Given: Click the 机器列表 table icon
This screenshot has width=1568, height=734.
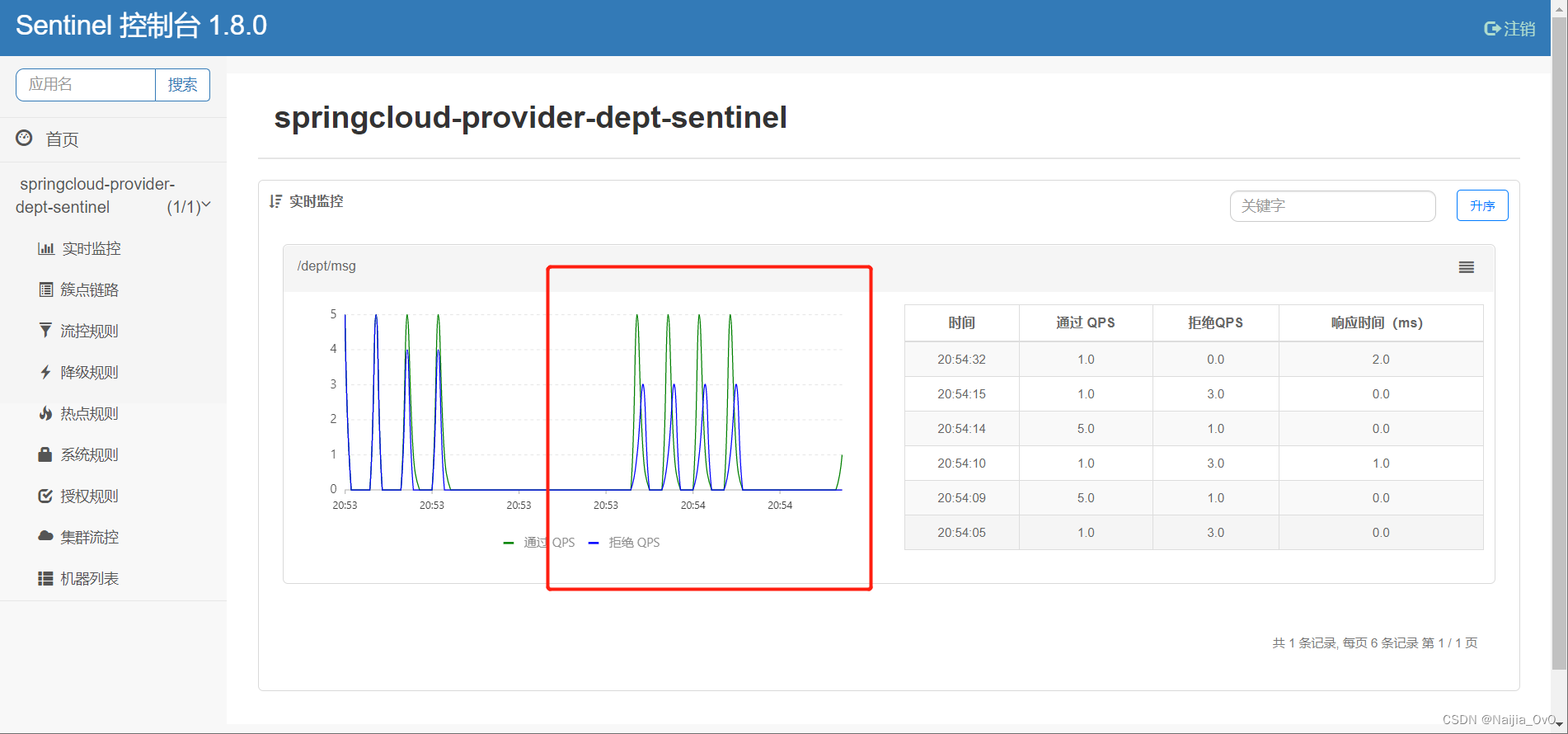Looking at the screenshot, I should tap(46, 578).
